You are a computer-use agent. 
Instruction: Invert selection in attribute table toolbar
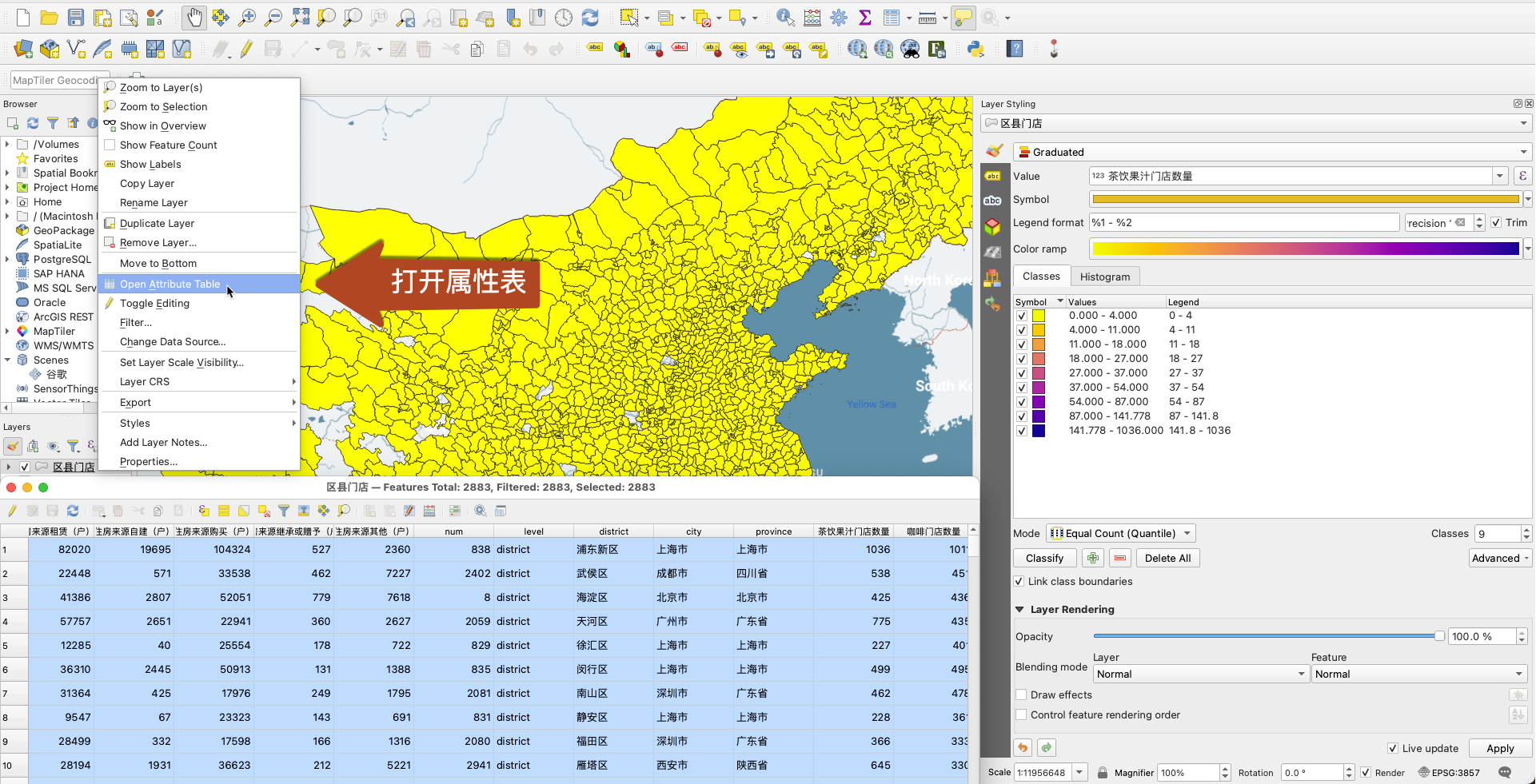click(x=244, y=511)
